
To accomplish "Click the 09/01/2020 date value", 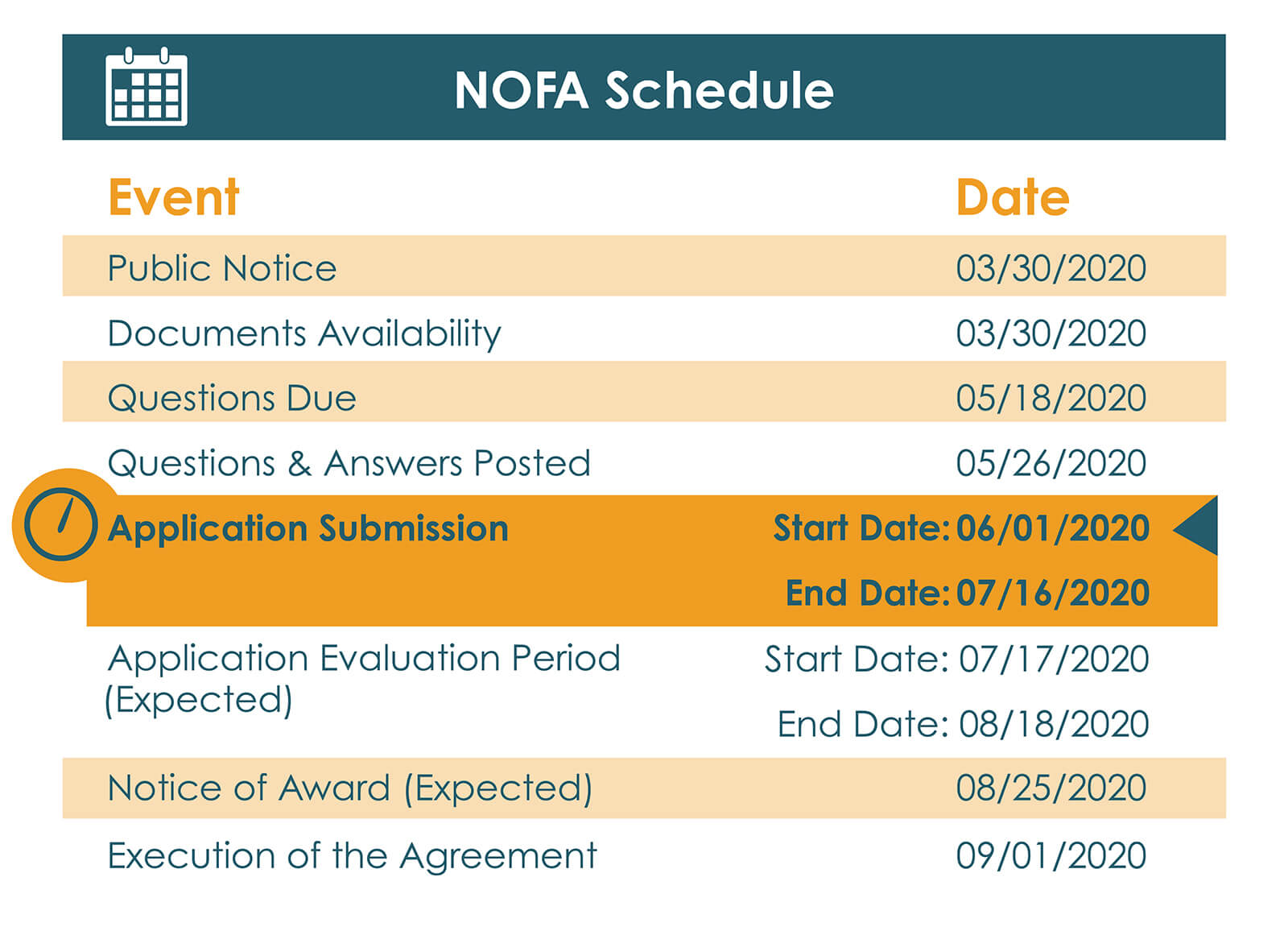I will [1051, 855].
